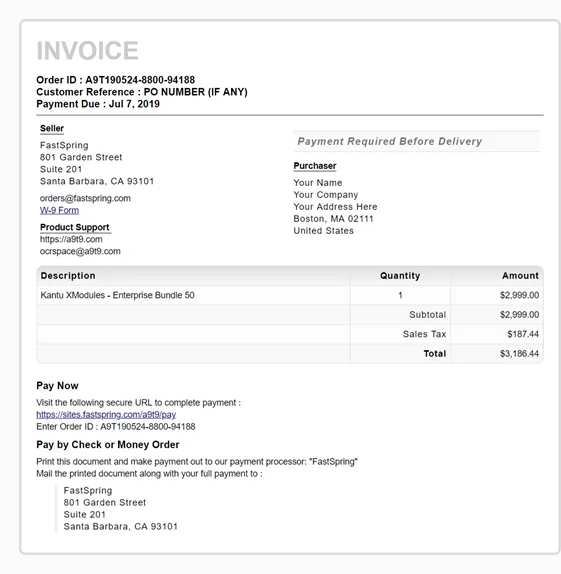Open the sites.fastspring.com payment URL
The width and height of the screenshot is (561, 574).
coord(106,414)
